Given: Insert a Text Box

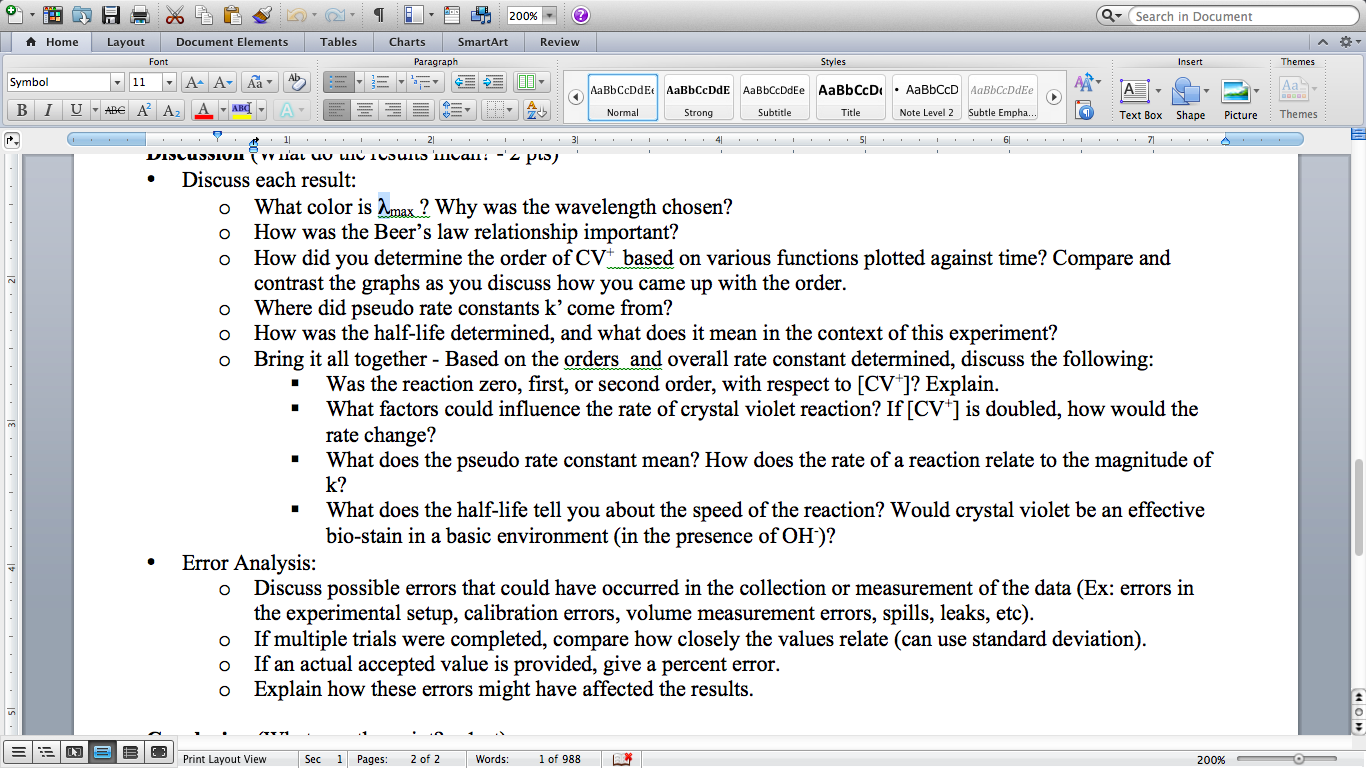Looking at the screenshot, I should 1141,98.
